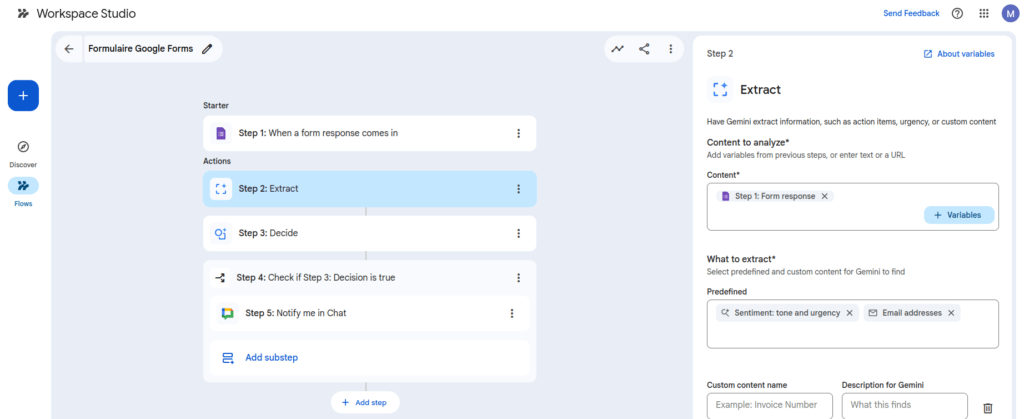Viewport: 1024px width, 419px height.
Task: Select Step 1: When a form response comes in
Action: coord(370,133)
